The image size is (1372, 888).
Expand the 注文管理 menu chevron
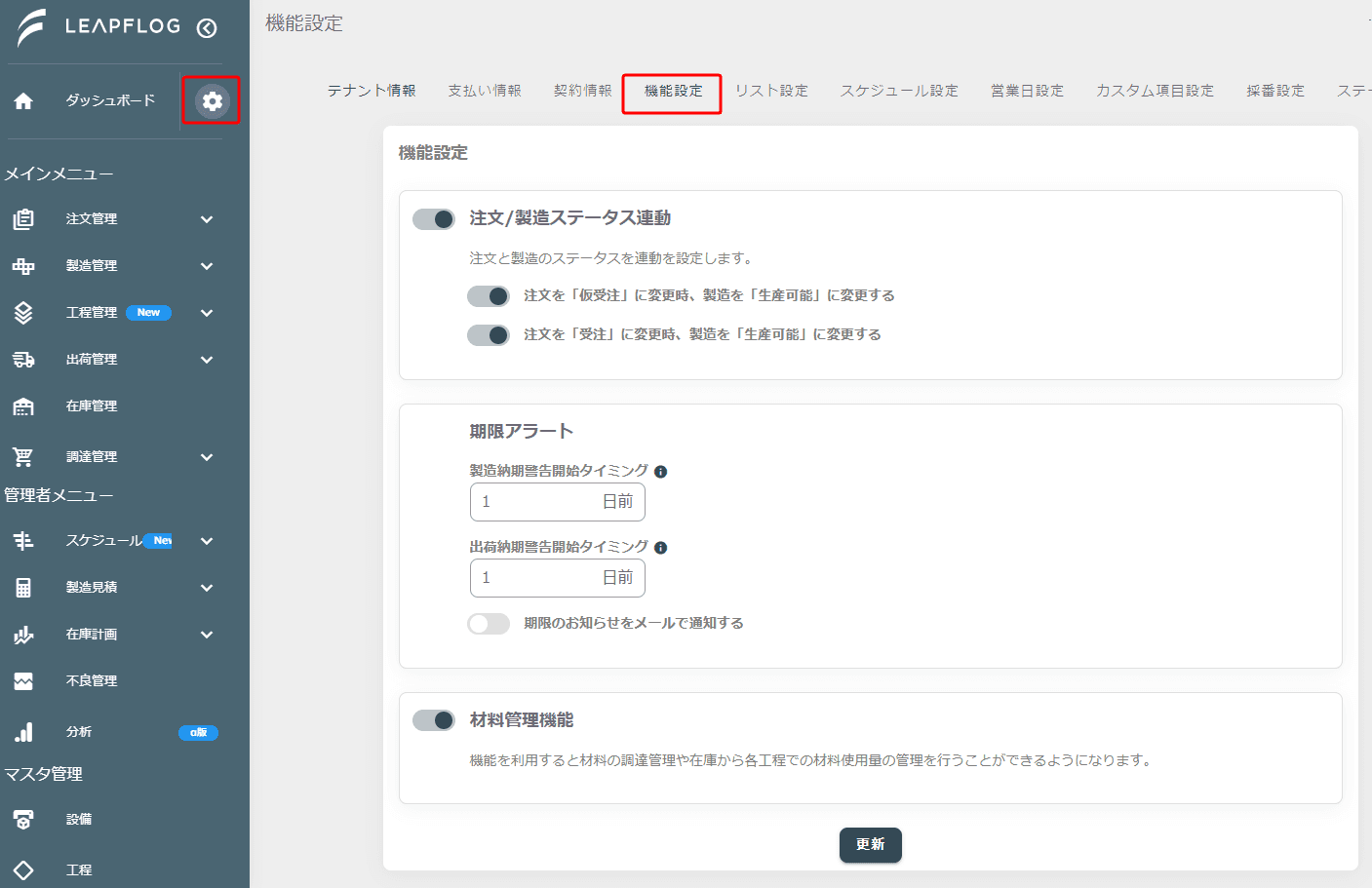(207, 219)
